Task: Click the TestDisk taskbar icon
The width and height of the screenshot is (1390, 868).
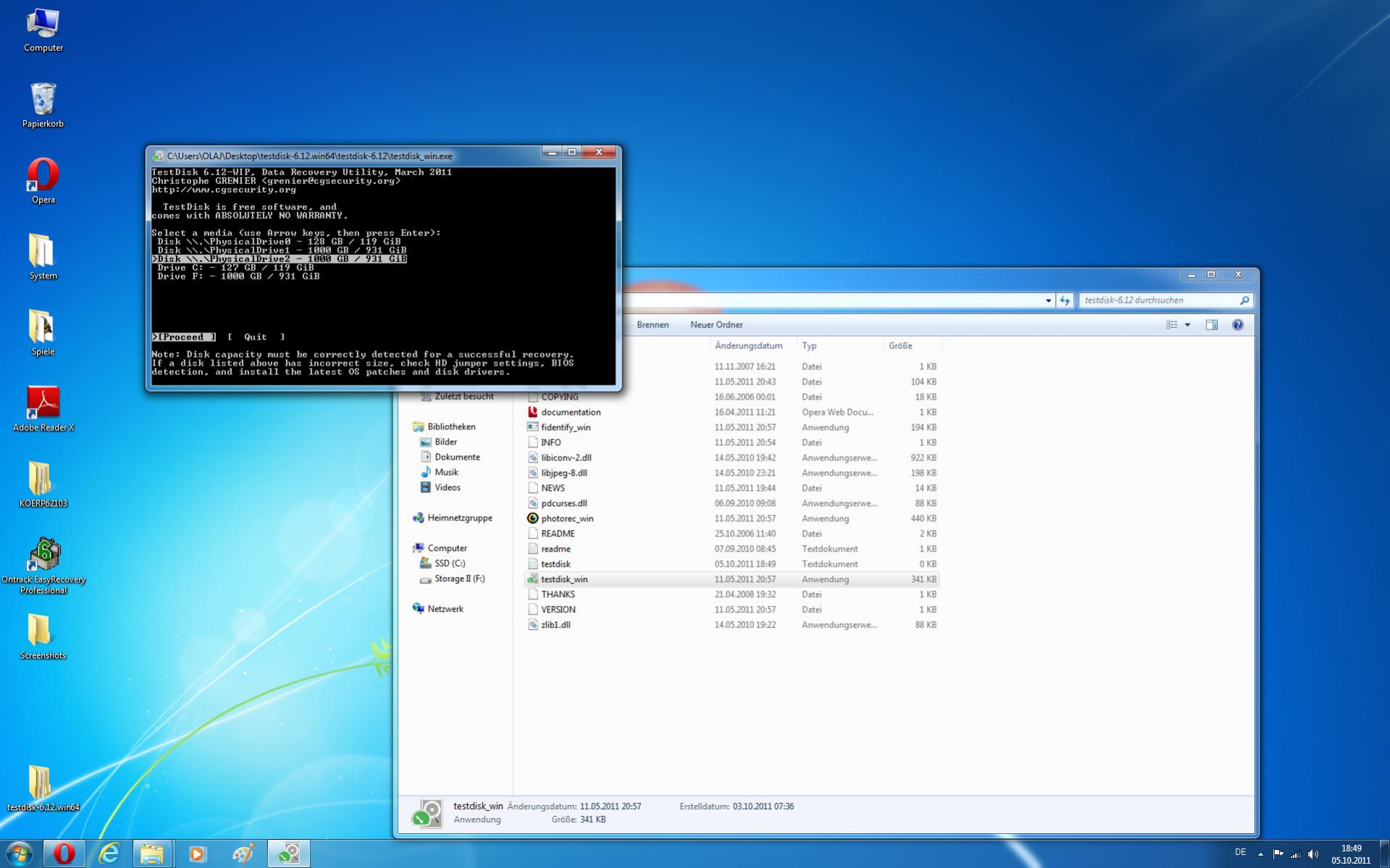Action: (x=288, y=854)
